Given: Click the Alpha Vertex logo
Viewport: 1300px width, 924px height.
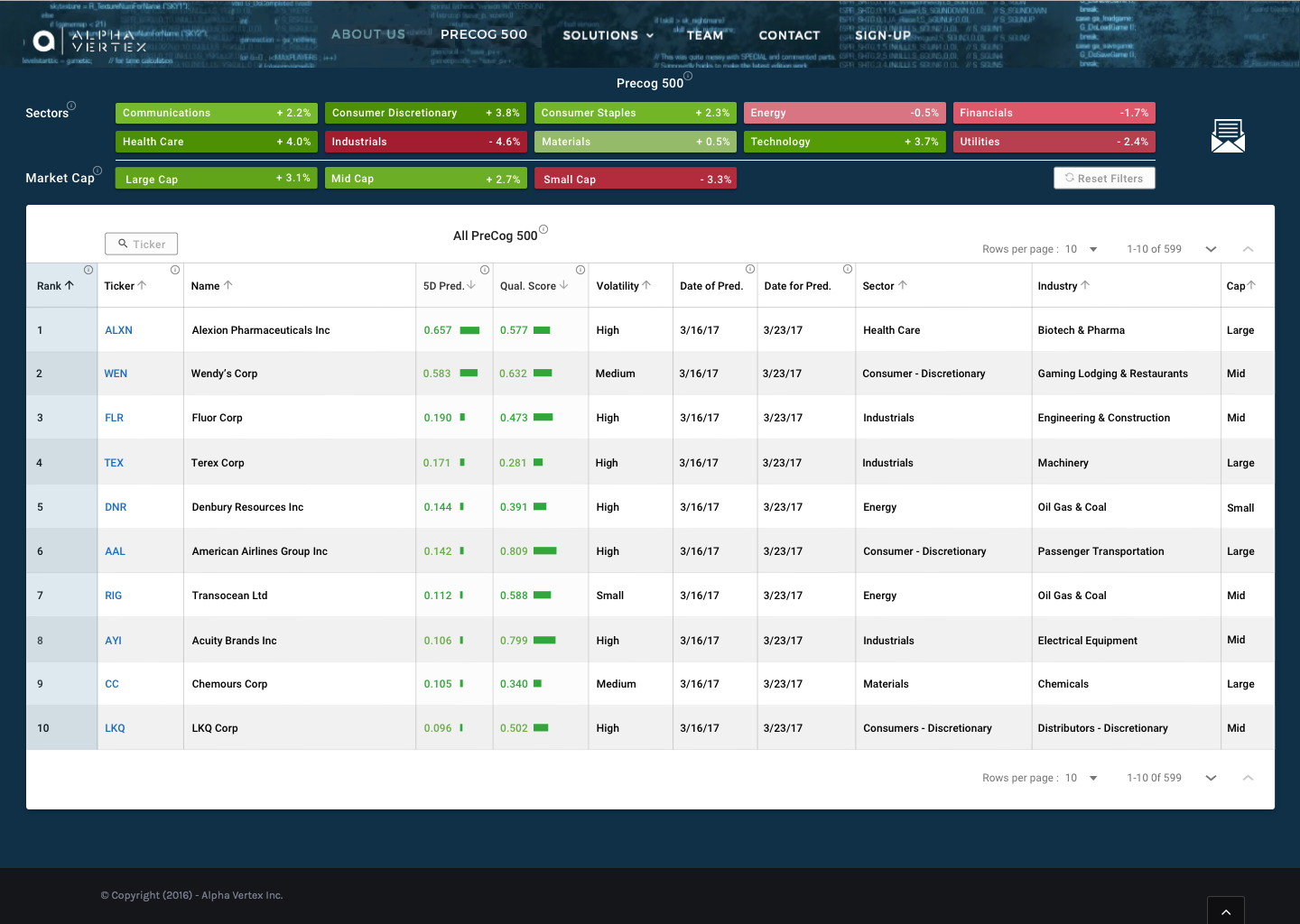Looking at the screenshot, I should tap(89, 41).
